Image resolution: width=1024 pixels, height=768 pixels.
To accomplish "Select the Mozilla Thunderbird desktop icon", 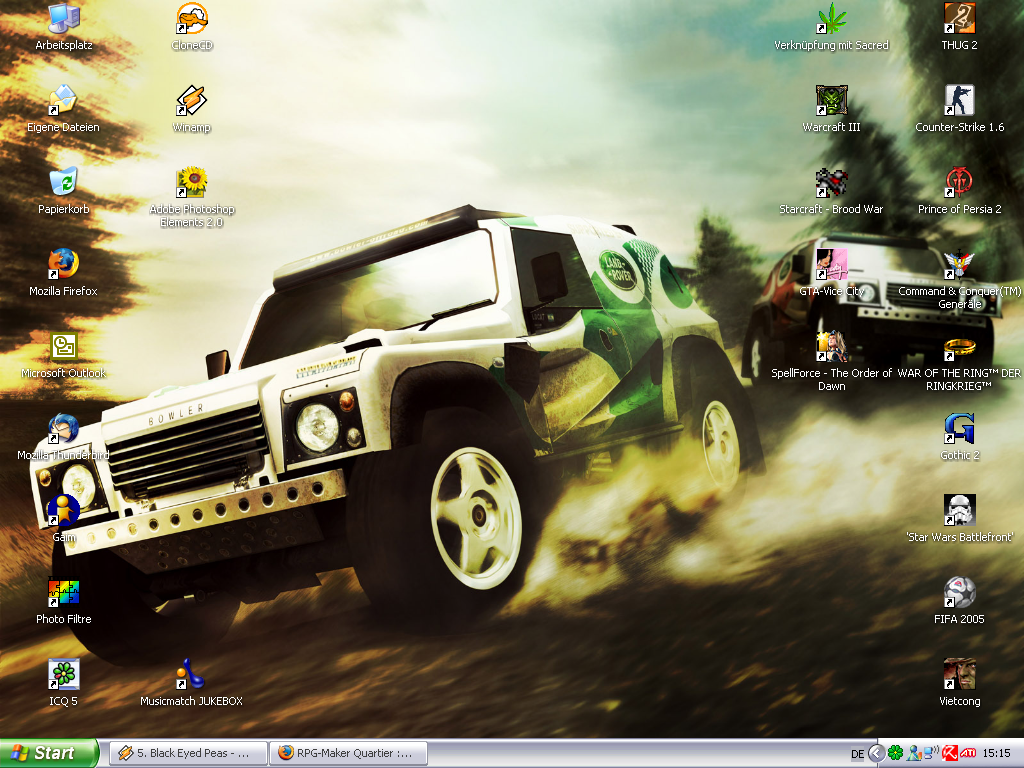I will [x=63, y=429].
